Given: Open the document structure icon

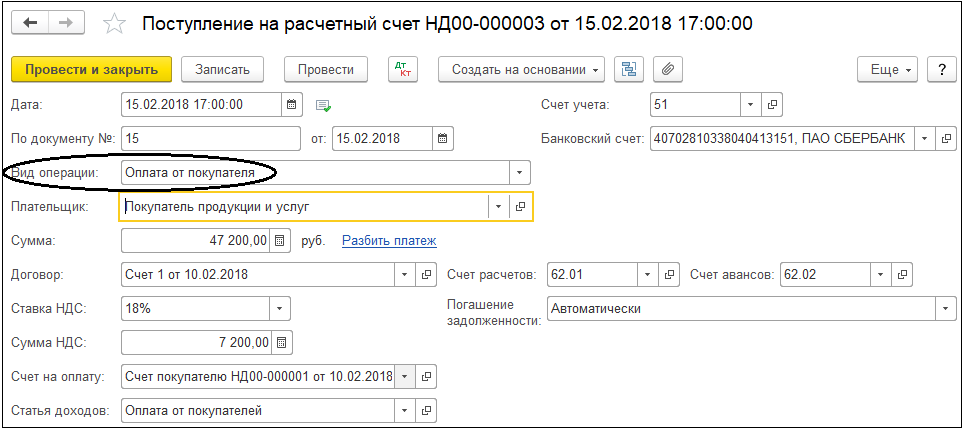Looking at the screenshot, I should point(630,69).
